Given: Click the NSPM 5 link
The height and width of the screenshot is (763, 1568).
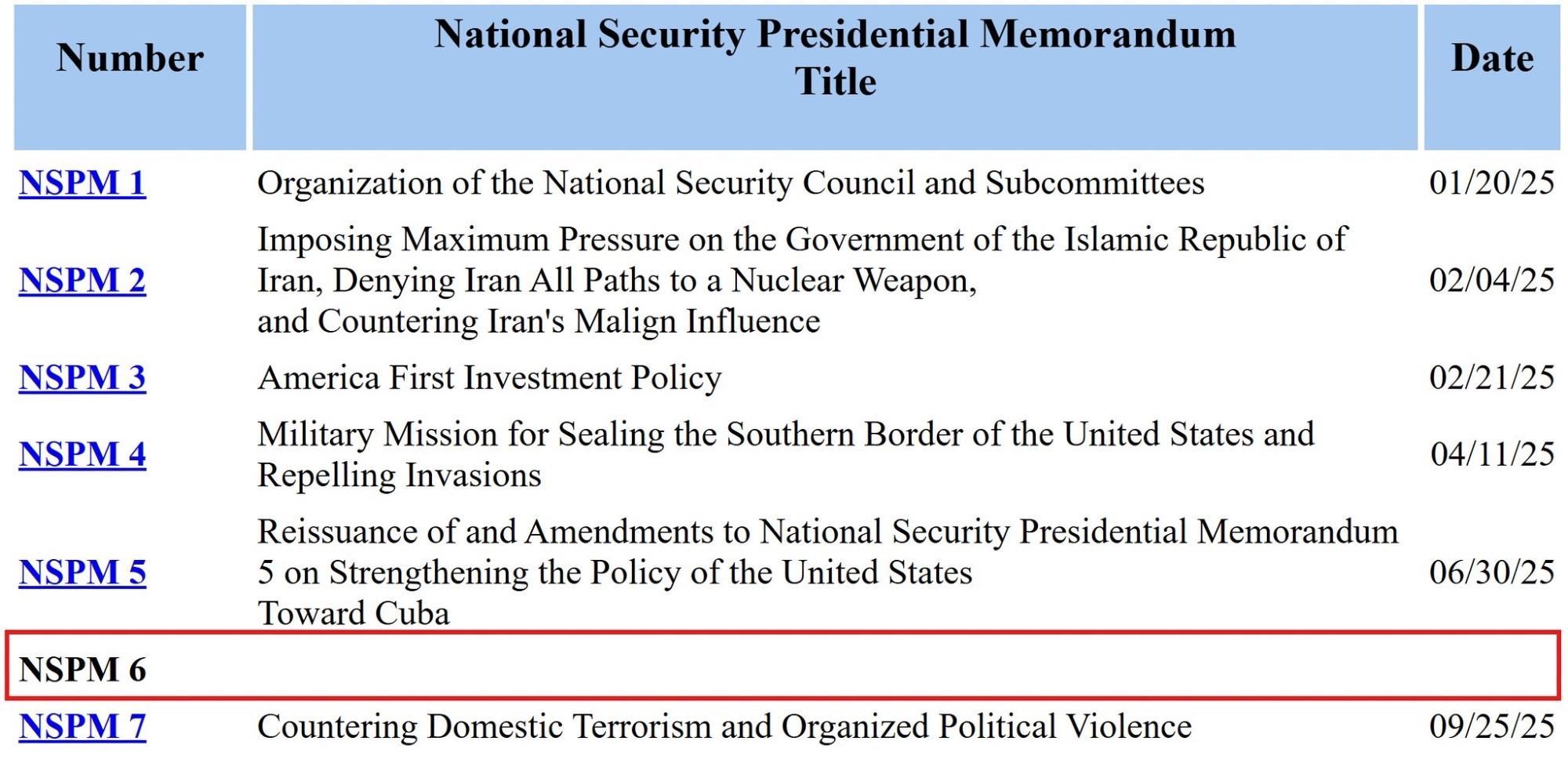Looking at the screenshot, I should pos(82,573).
